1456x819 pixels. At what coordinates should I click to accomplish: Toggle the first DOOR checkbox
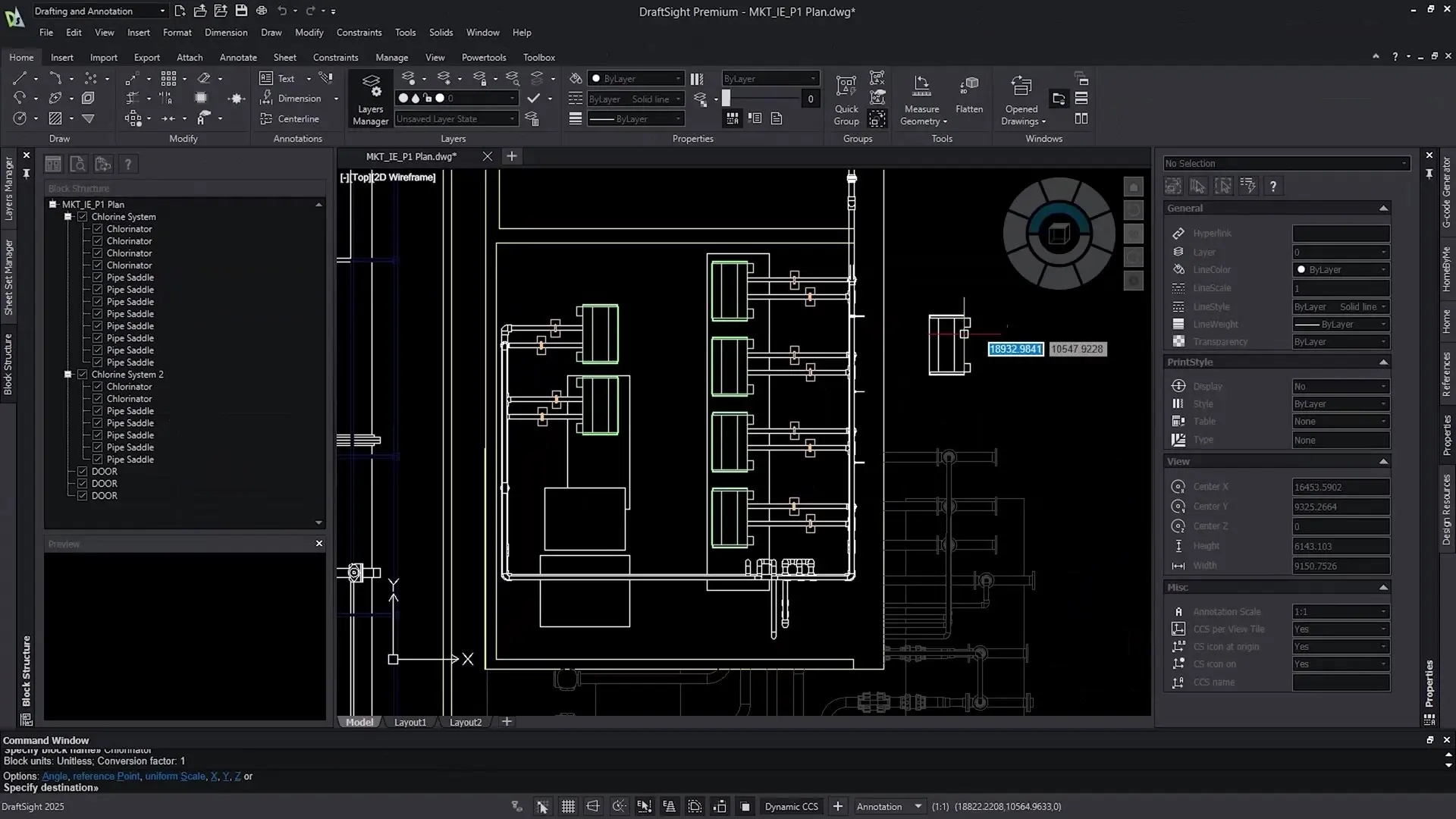(83, 472)
